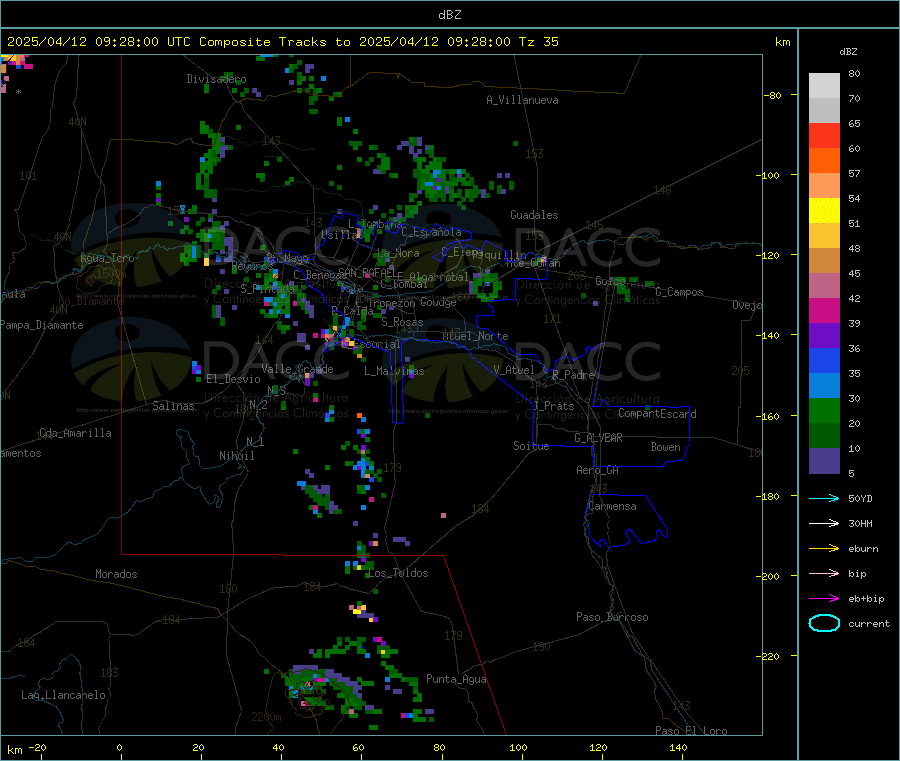Select the yellow eburn arrow symbol
This screenshot has height=761, width=900.
(824, 549)
